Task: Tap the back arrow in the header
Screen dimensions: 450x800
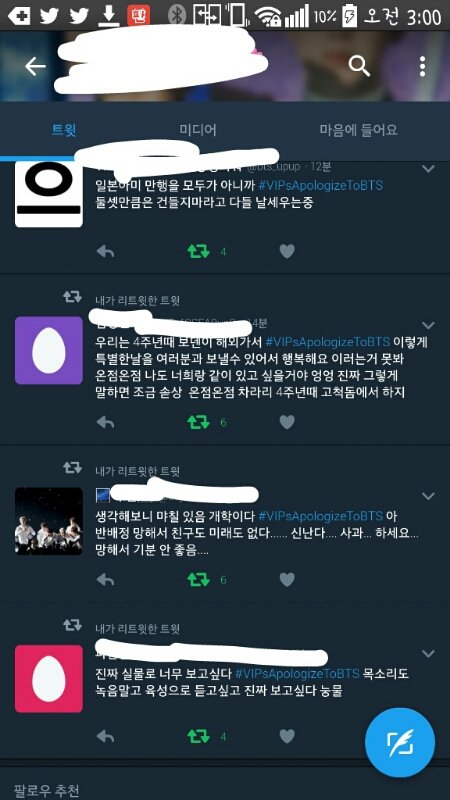Action: pos(35,66)
